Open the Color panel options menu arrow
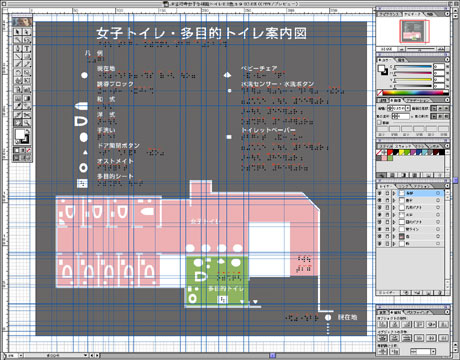This screenshot has width=460, height=360. point(447,60)
